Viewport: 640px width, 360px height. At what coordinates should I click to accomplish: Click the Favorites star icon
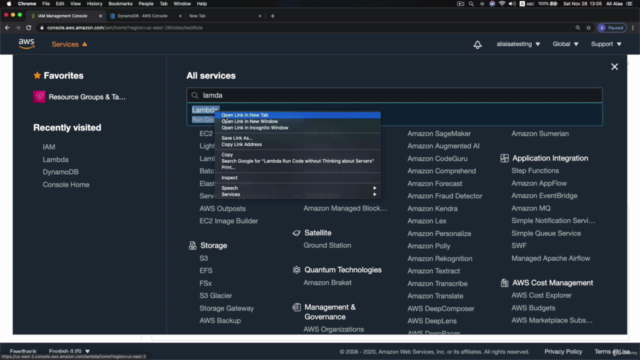(37, 76)
